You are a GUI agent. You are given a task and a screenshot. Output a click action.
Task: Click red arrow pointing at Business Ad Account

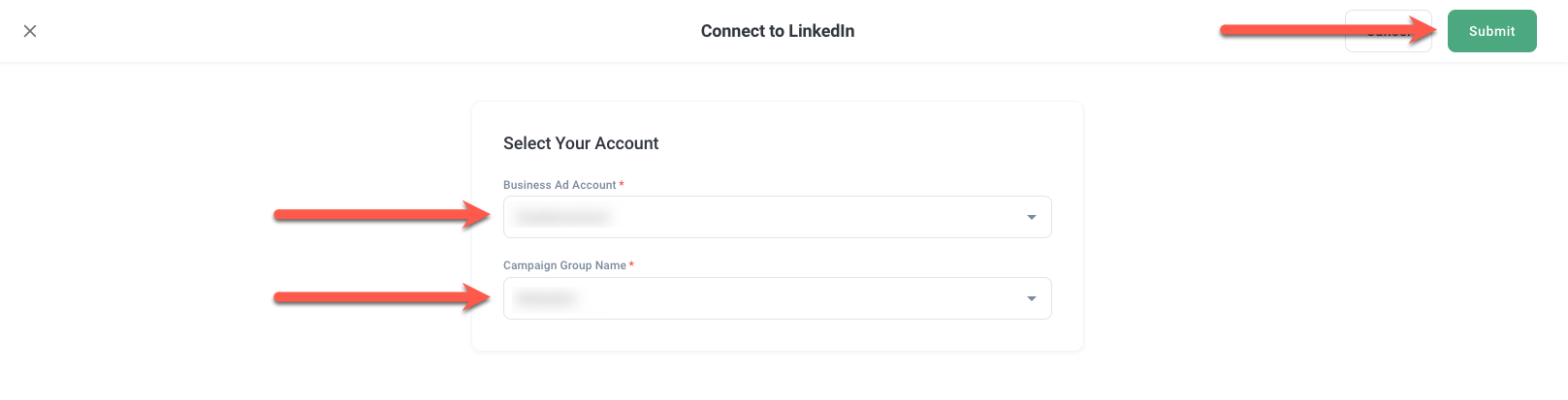(x=380, y=215)
